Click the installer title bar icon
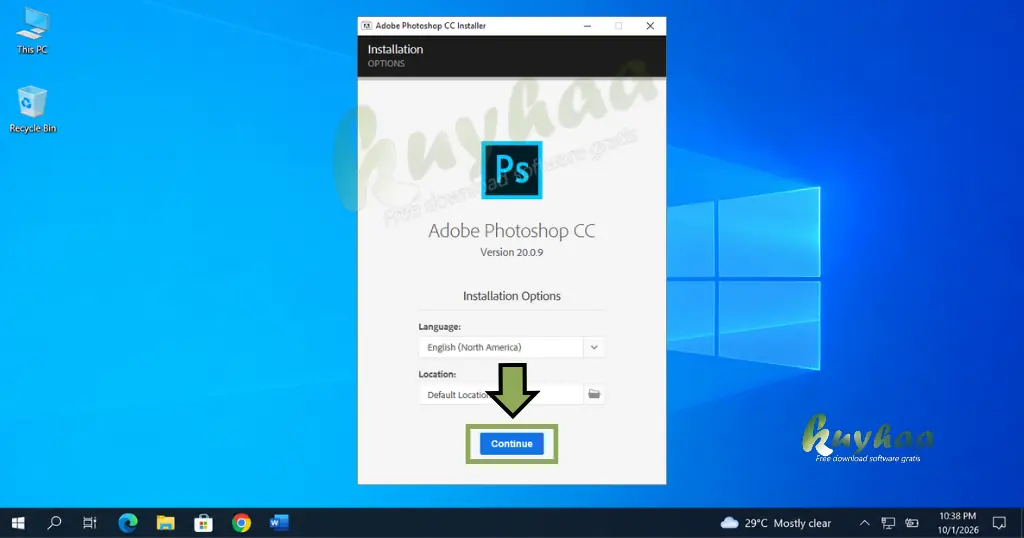Viewport: 1024px width, 538px height. (367, 25)
